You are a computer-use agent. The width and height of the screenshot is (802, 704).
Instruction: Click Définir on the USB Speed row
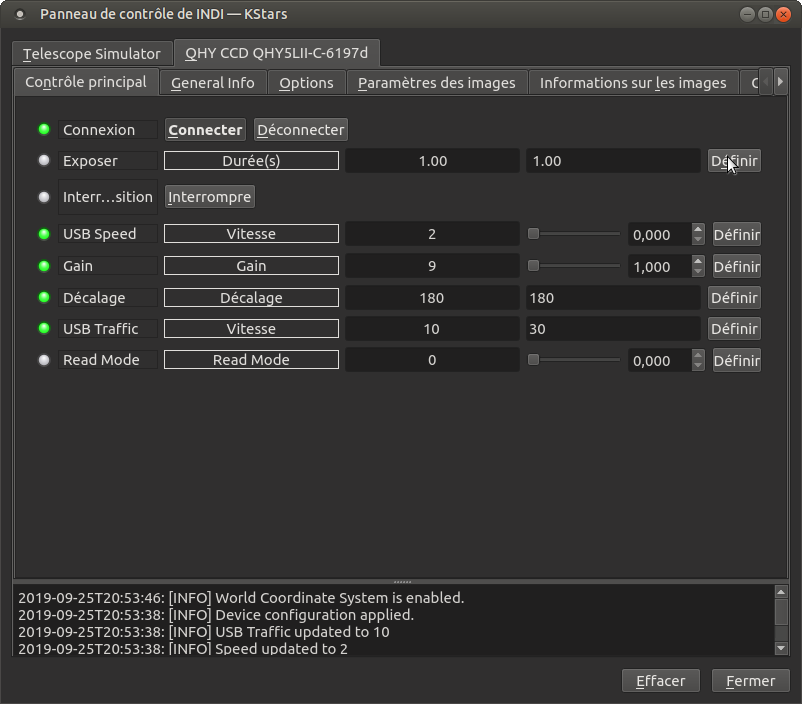click(x=737, y=235)
